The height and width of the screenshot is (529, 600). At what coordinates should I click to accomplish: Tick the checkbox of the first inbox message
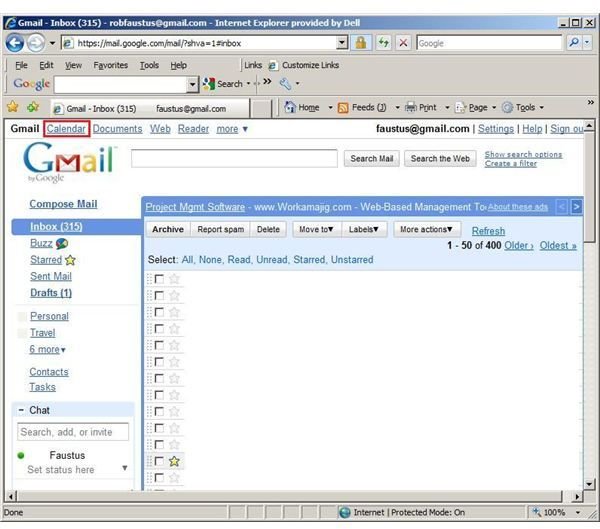coord(159,279)
